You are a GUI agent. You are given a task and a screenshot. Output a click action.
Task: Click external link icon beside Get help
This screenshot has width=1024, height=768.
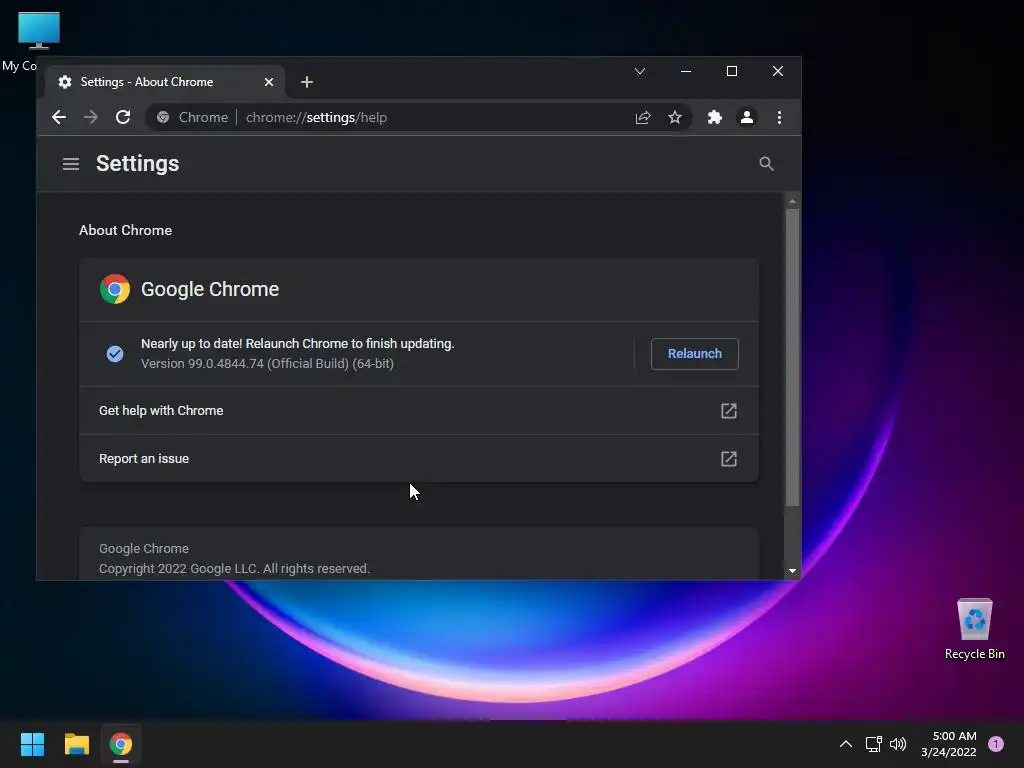point(729,411)
